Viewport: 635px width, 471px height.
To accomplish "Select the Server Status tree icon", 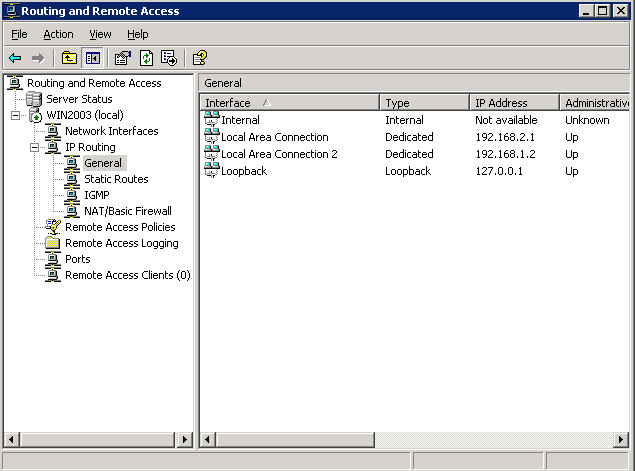I will 35,99.
